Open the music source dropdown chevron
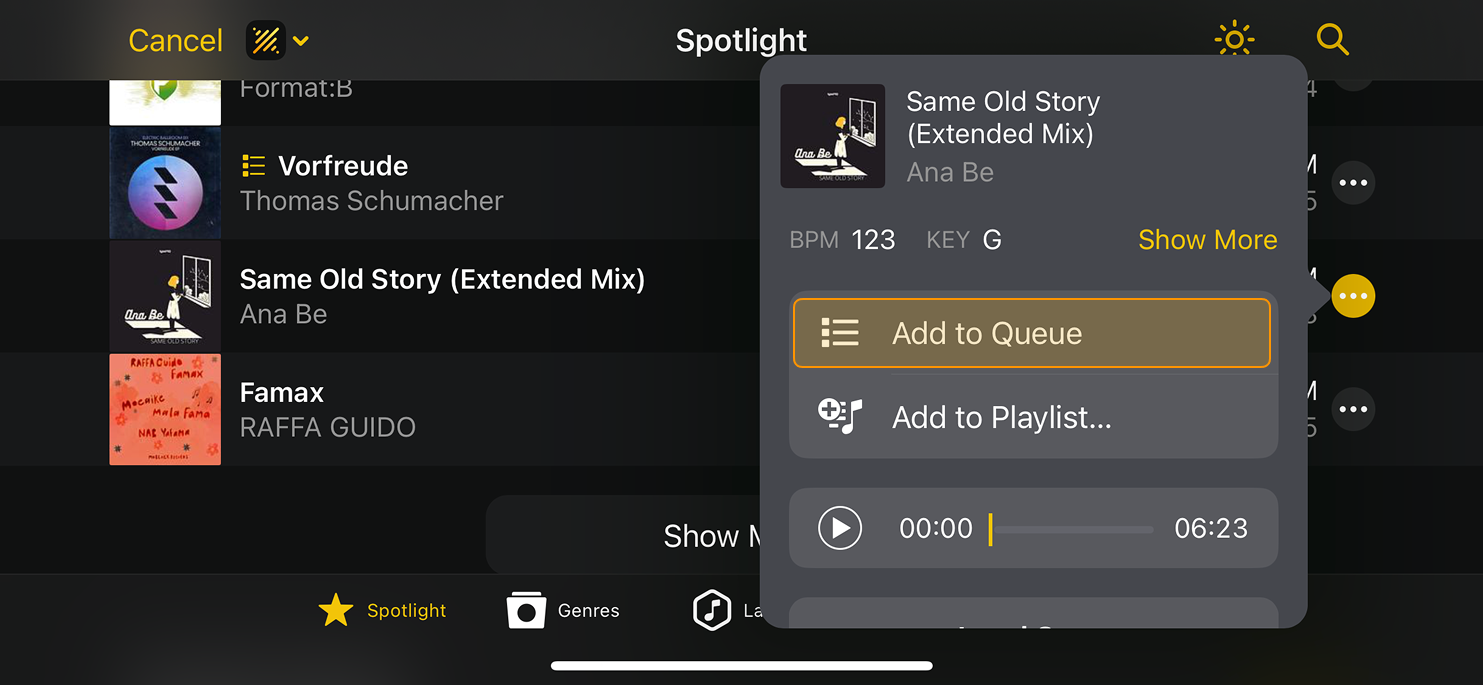The width and height of the screenshot is (1483, 685). click(301, 41)
